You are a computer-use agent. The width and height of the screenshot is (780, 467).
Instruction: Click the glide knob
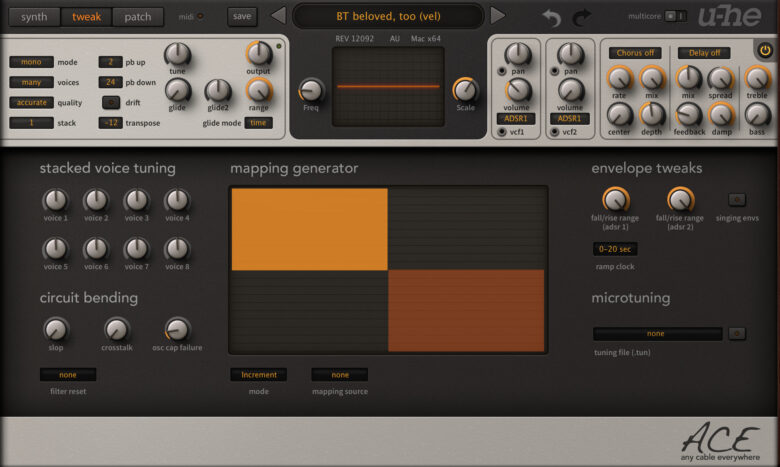point(178,91)
